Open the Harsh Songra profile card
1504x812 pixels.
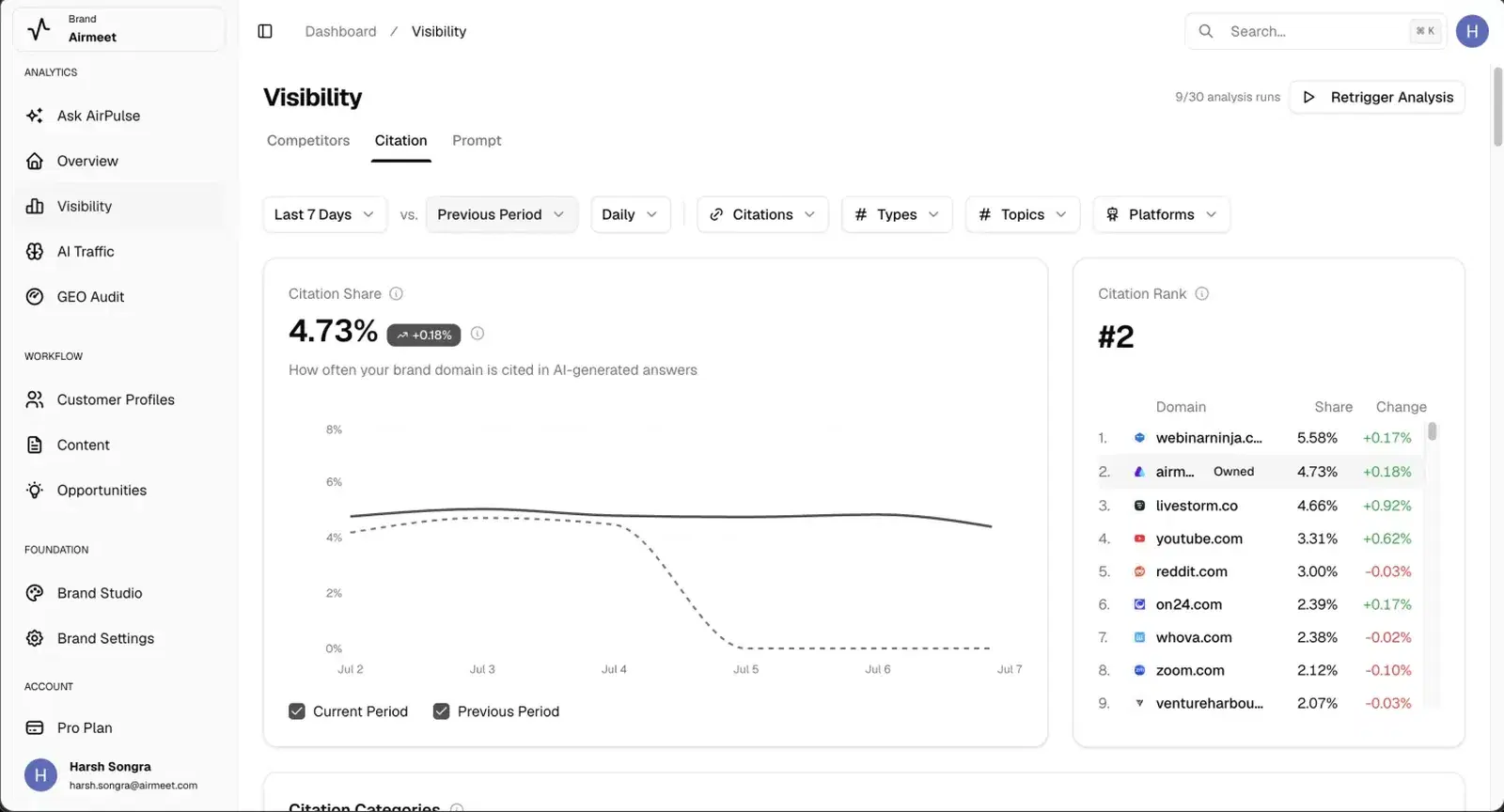[119, 775]
